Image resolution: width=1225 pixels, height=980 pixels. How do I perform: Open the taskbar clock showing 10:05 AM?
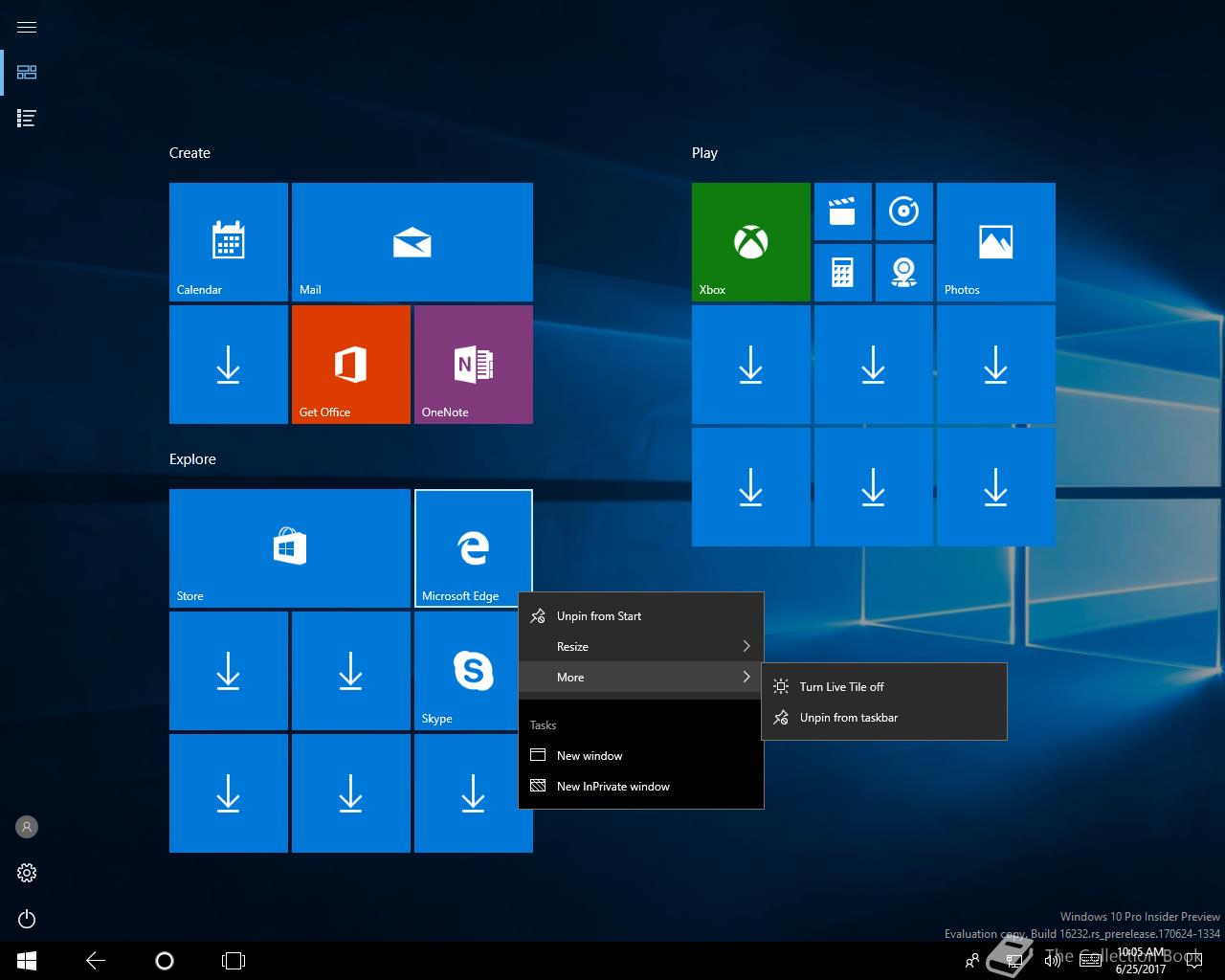click(x=1141, y=961)
